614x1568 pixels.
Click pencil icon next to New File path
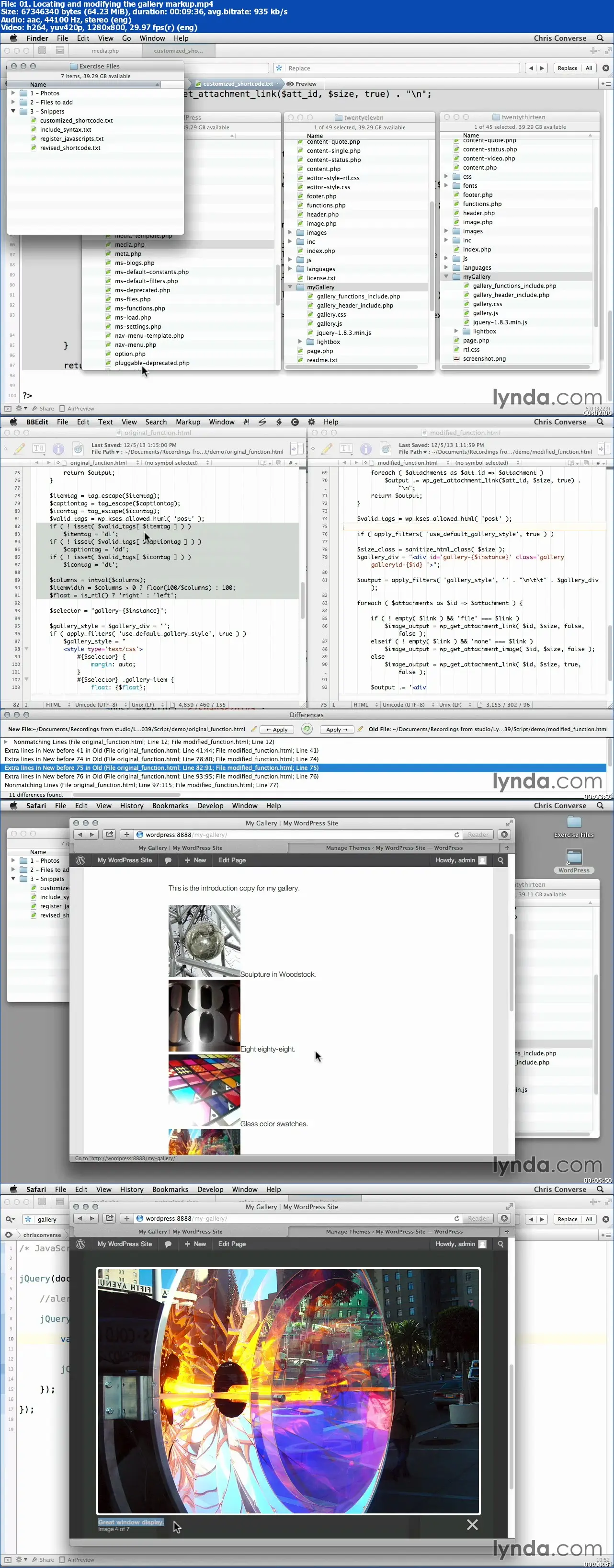254,729
